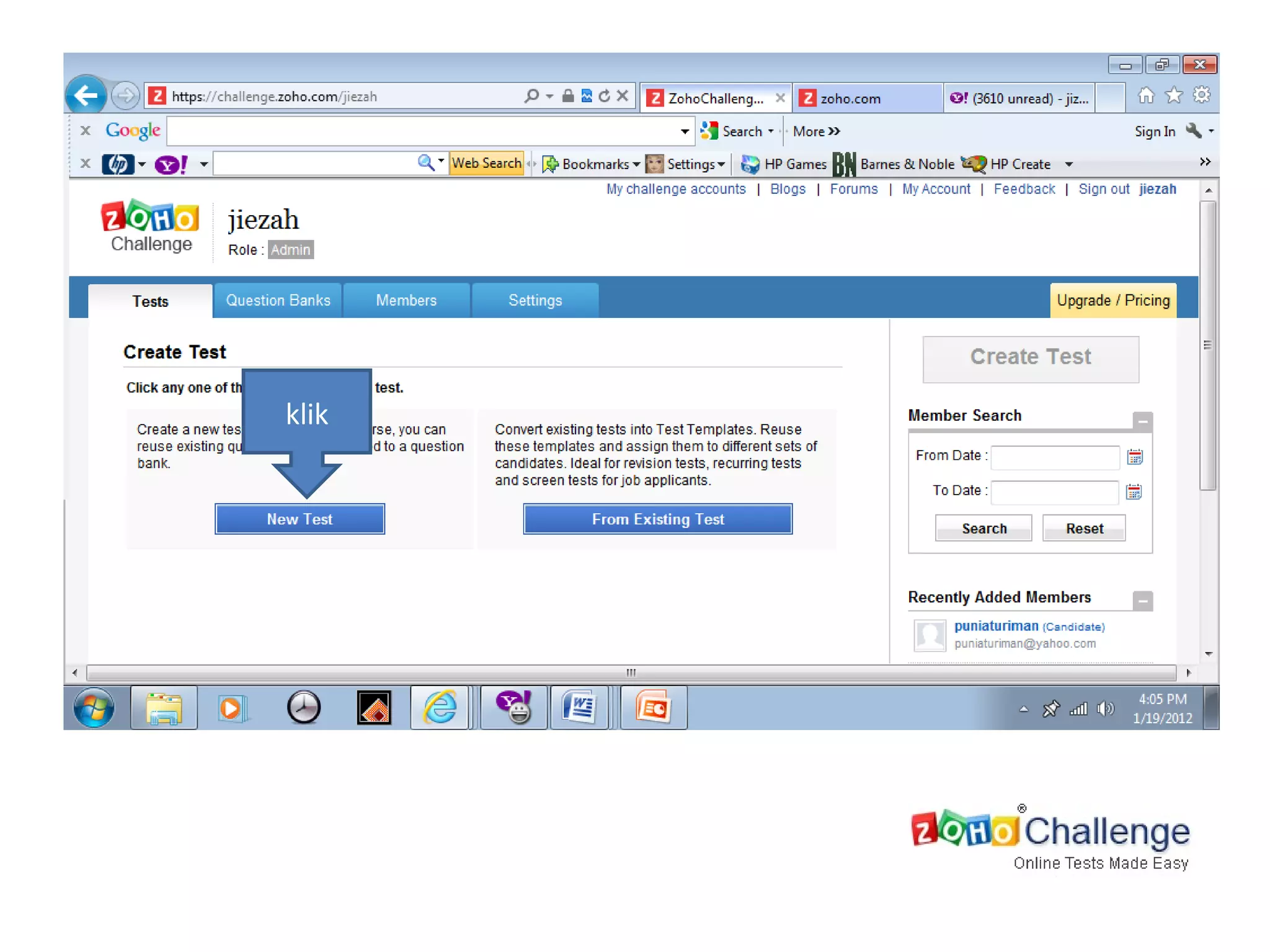Collapse the Recently Added Members panel
The height and width of the screenshot is (952, 1270).
tap(1142, 601)
